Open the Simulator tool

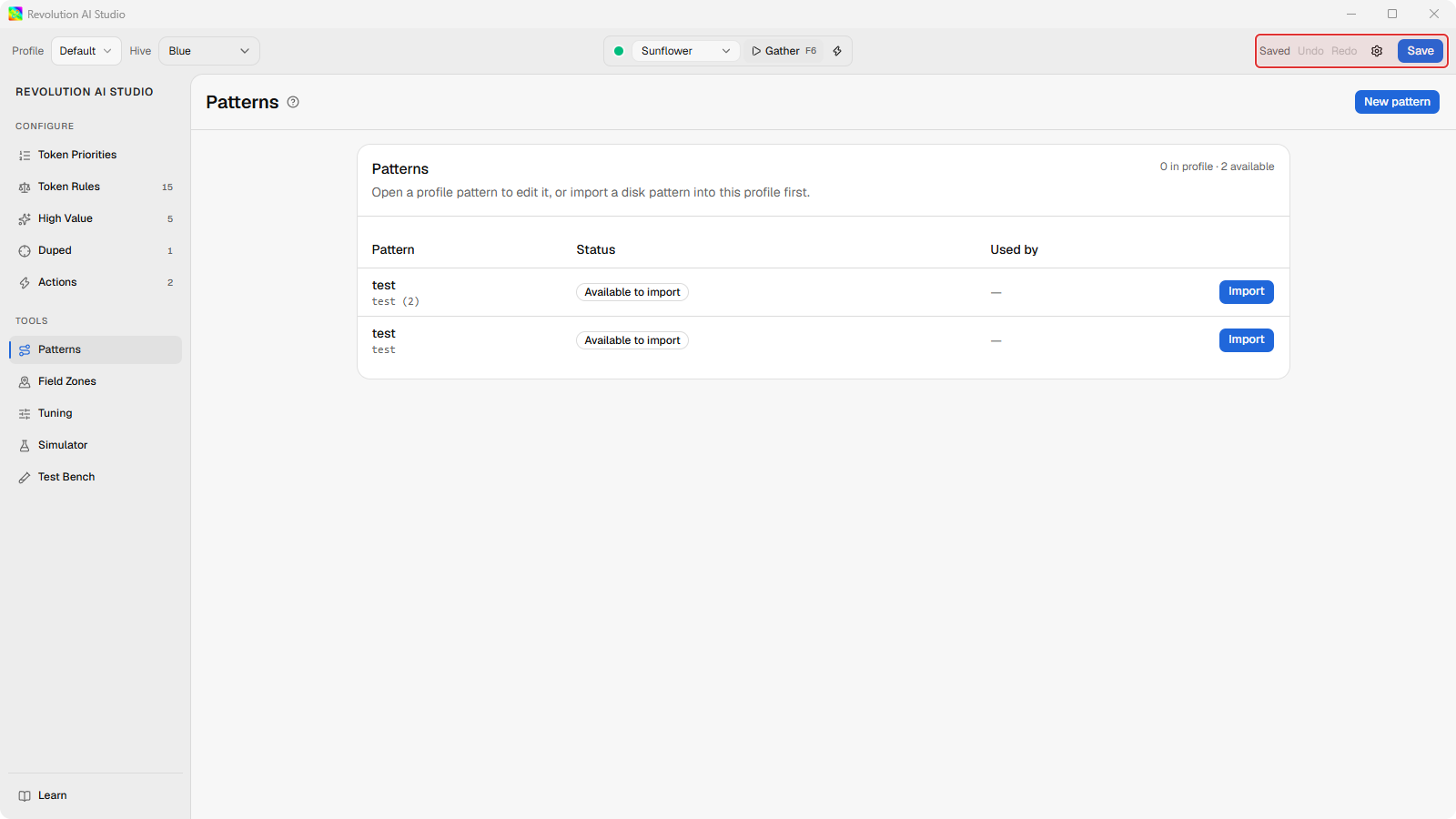(96, 445)
